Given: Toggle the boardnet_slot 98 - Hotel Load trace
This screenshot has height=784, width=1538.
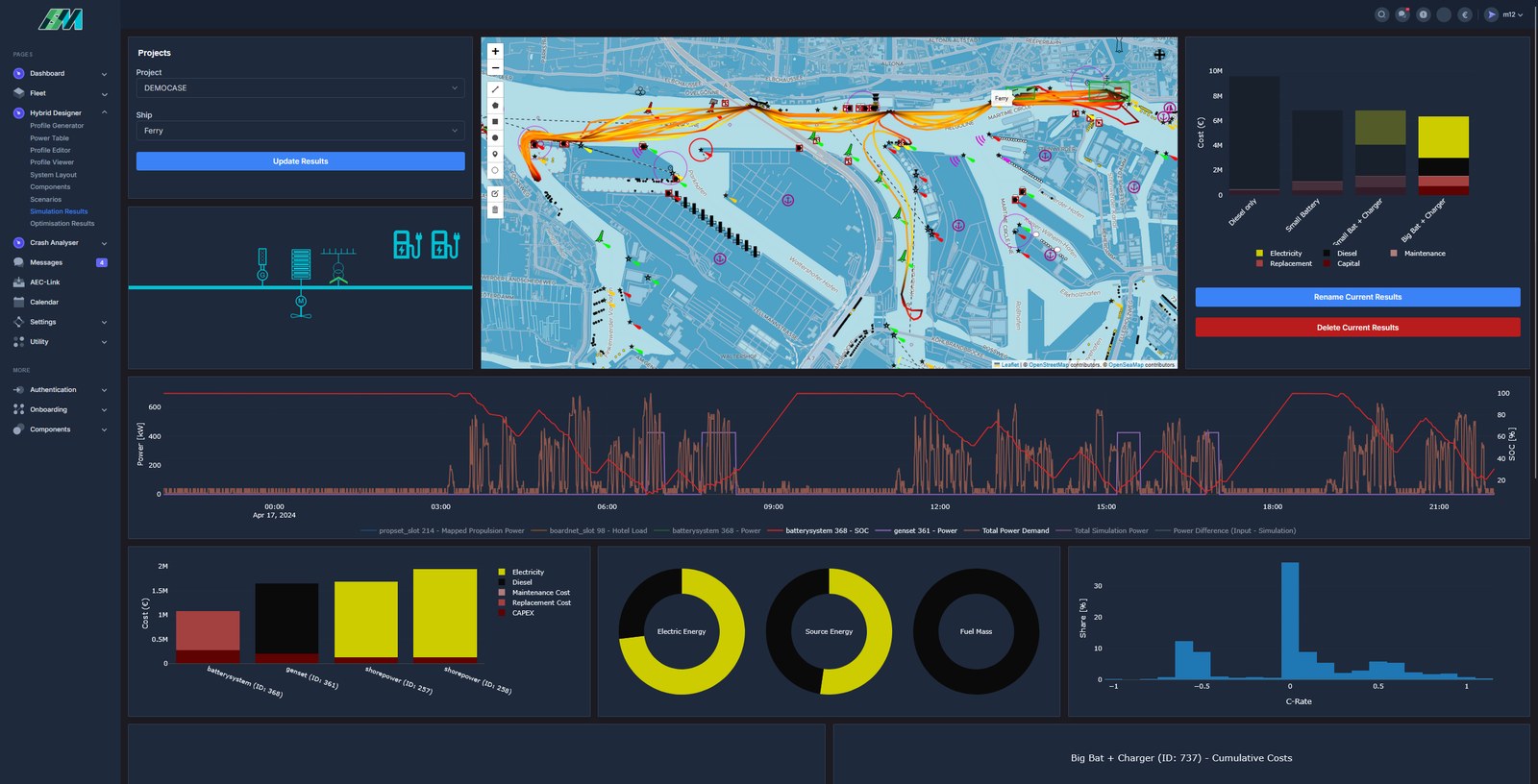Looking at the screenshot, I should pos(589,530).
